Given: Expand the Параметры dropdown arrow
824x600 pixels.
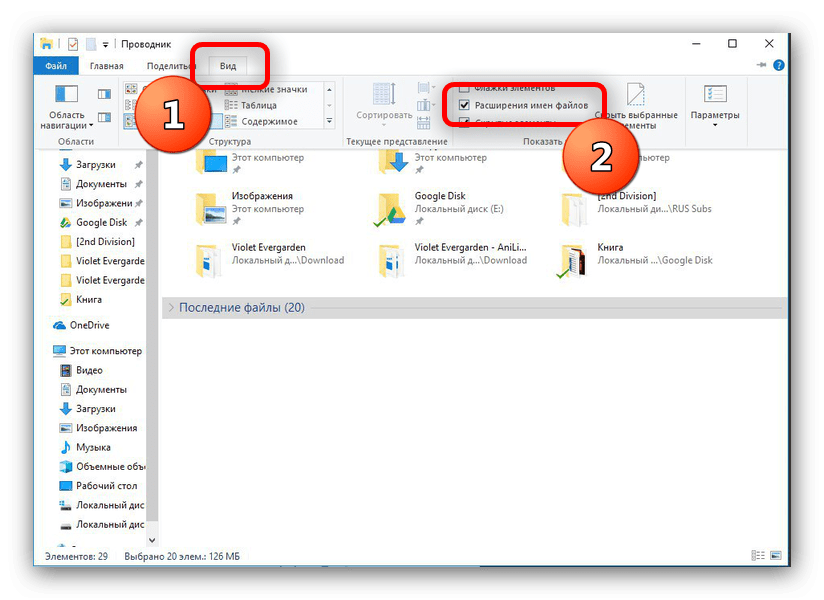Looking at the screenshot, I should tap(715, 126).
